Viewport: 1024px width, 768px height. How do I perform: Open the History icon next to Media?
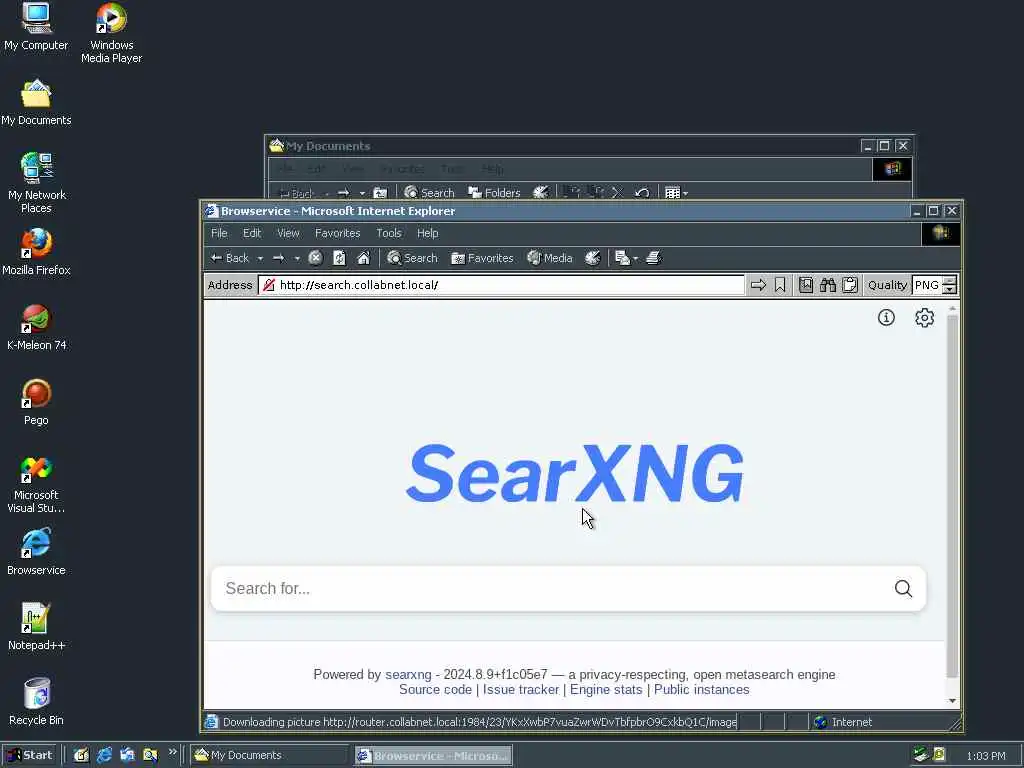coord(592,258)
